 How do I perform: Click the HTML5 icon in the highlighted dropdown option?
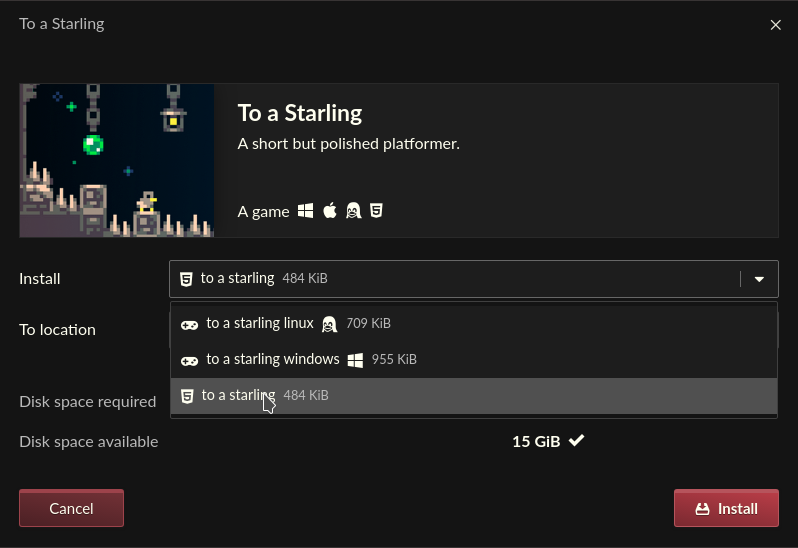187,396
